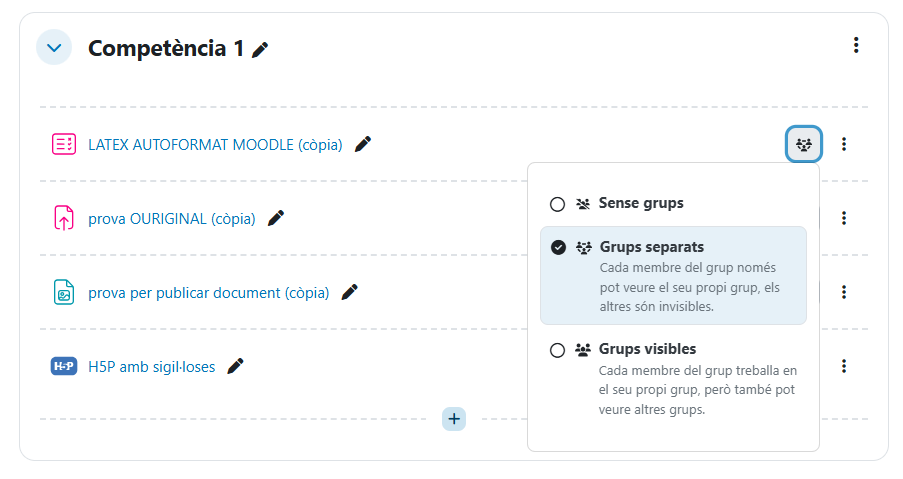Rename prova per publicar document with the pencil
This screenshot has height=479, width=903.
coord(349,292)
